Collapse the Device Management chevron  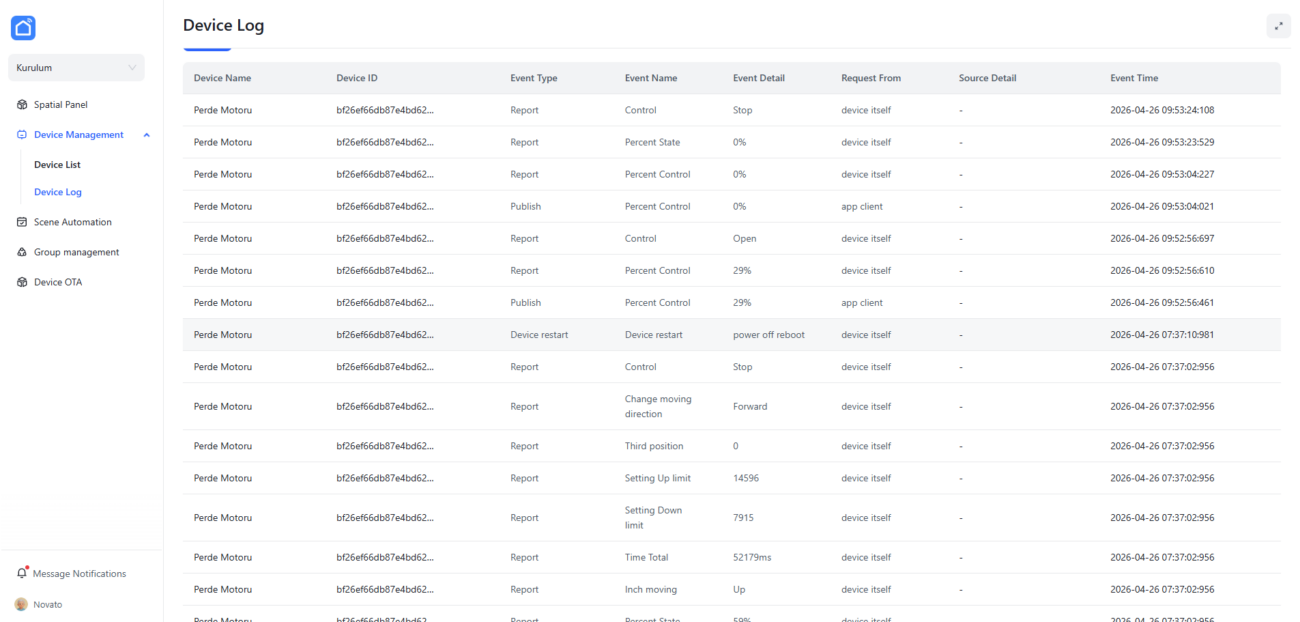pyautogui.click(x=147, y=135)
